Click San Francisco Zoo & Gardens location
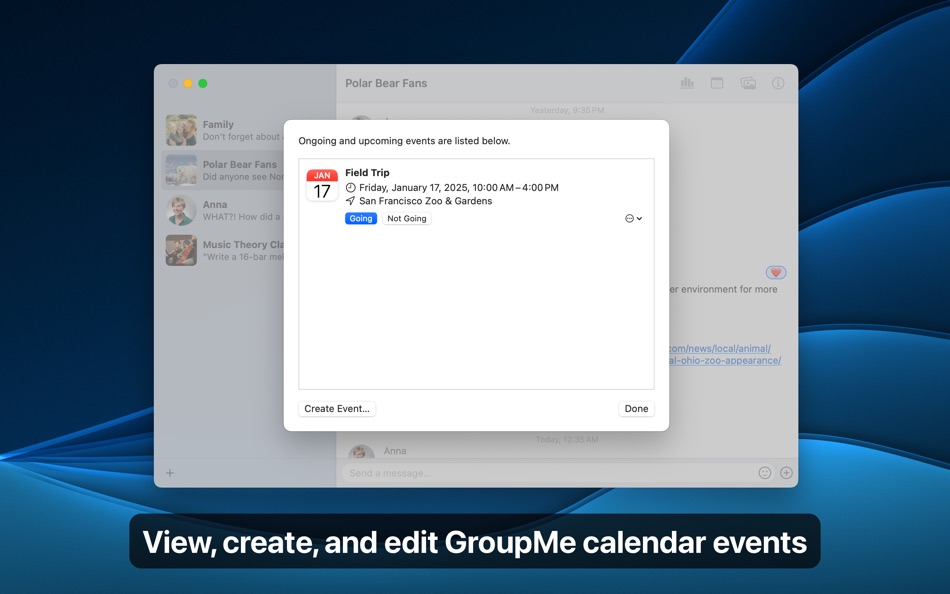Viewport: 950px width, 594px height. point(425,201)
